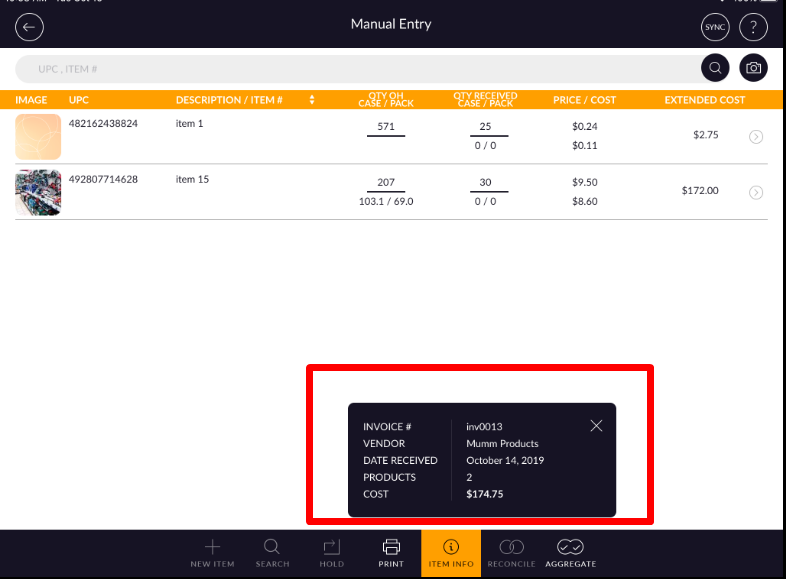This screenshot has width=786, height=579.
Task: Open help with question mark icon
Action: point(754,27)
